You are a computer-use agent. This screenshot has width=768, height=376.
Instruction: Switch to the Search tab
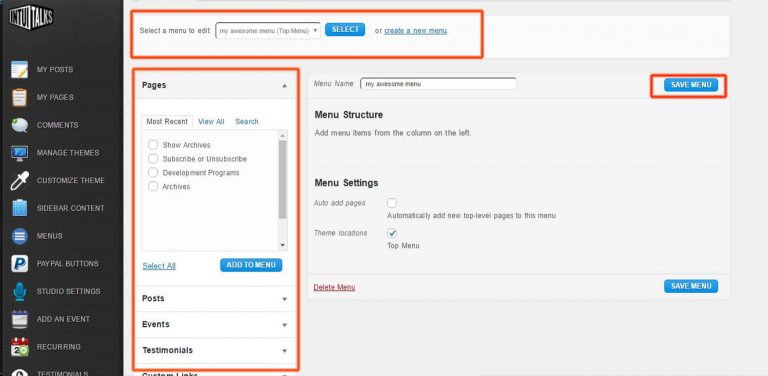point(246,121)
